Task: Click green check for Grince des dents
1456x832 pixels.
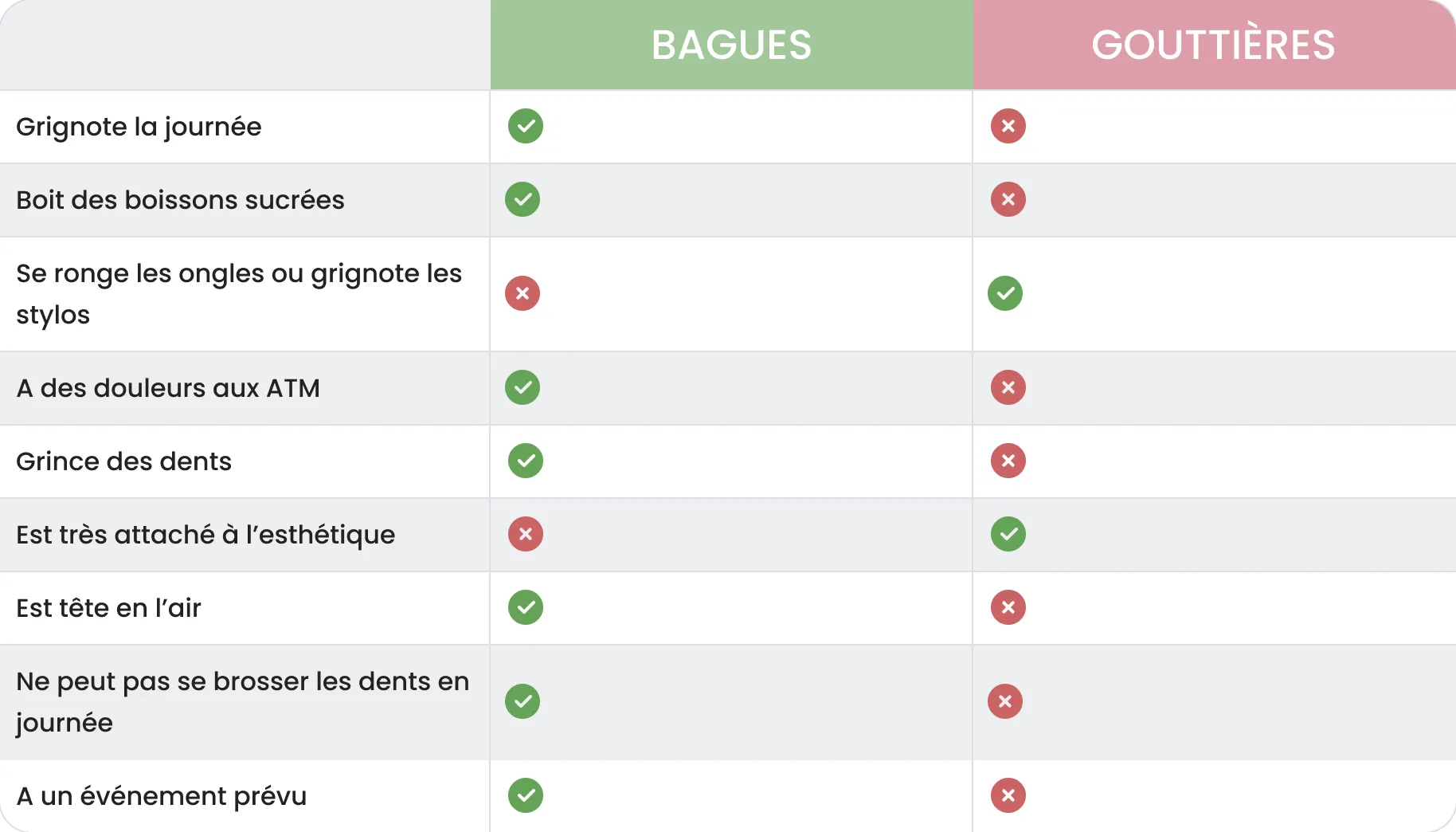Action: tap(526, 461)
